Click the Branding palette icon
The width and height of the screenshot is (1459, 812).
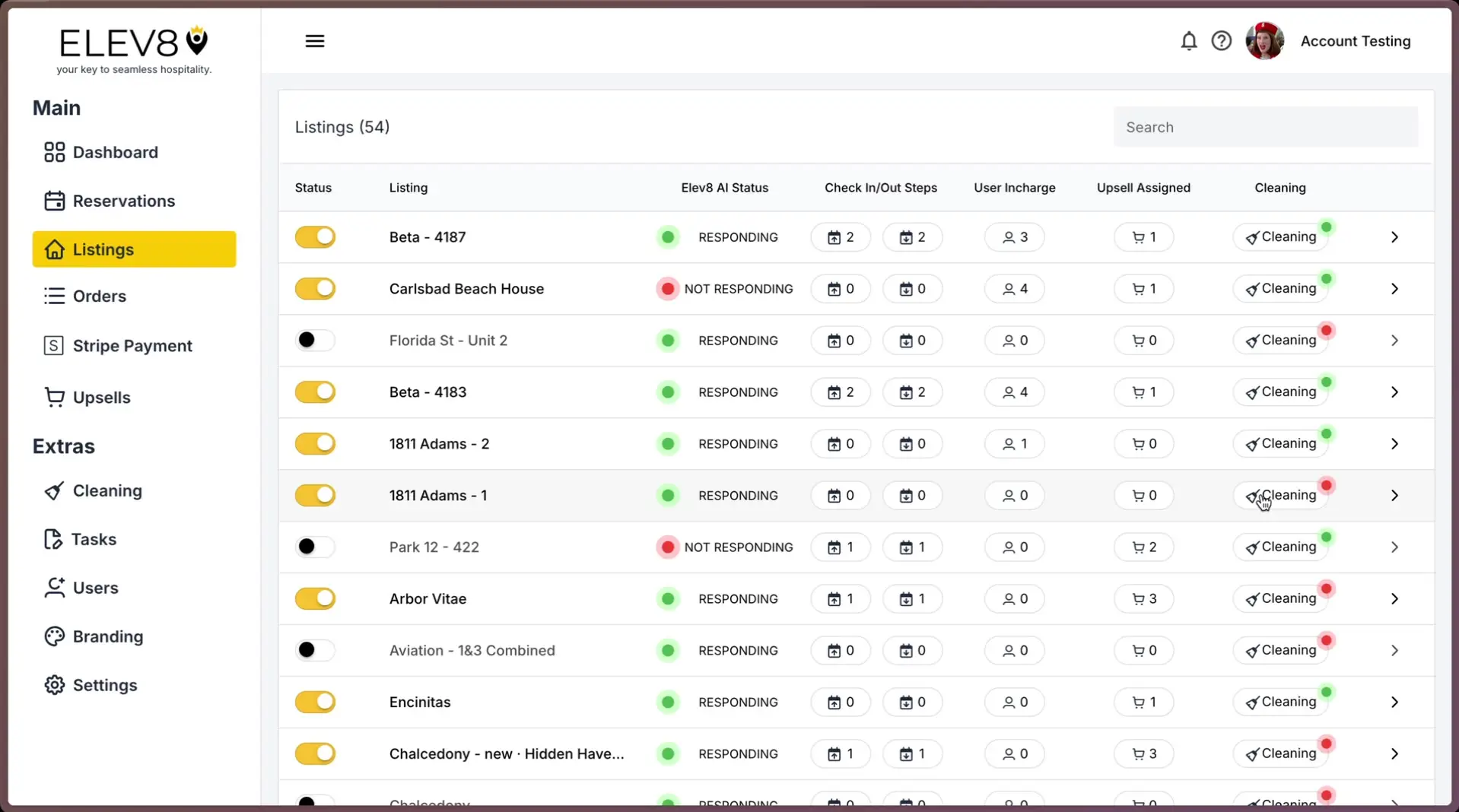click(x=53, y=636)
